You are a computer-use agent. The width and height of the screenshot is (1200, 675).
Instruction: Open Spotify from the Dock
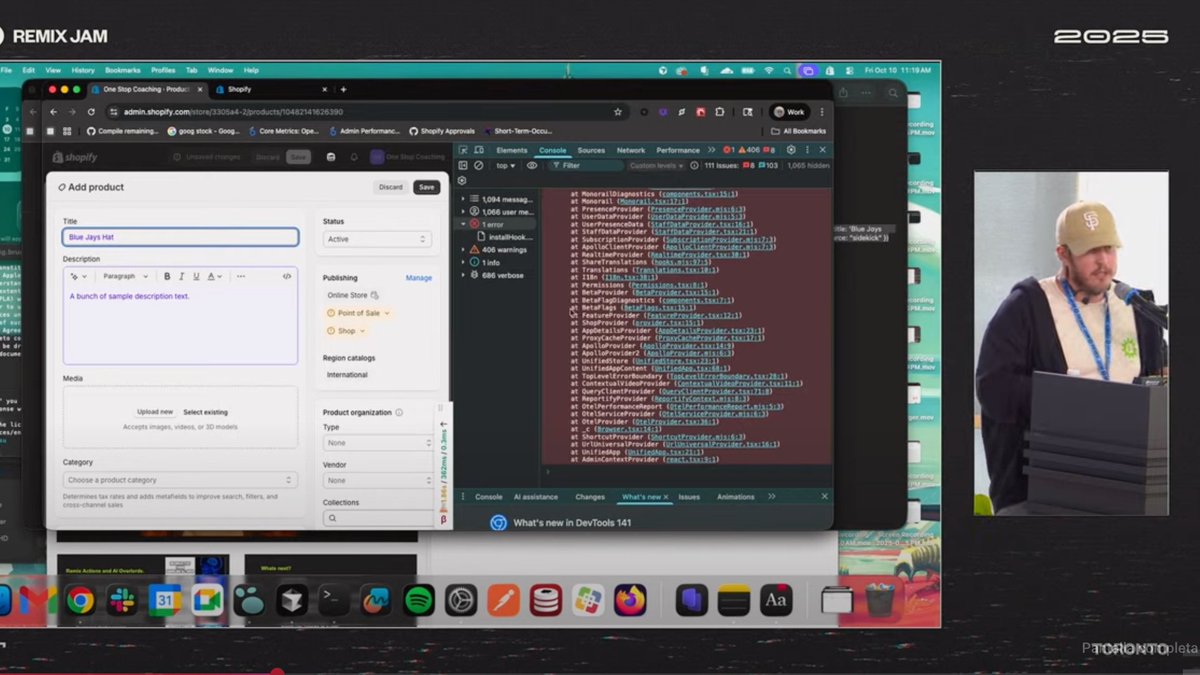pyautogui.click(x=419, y=600)
